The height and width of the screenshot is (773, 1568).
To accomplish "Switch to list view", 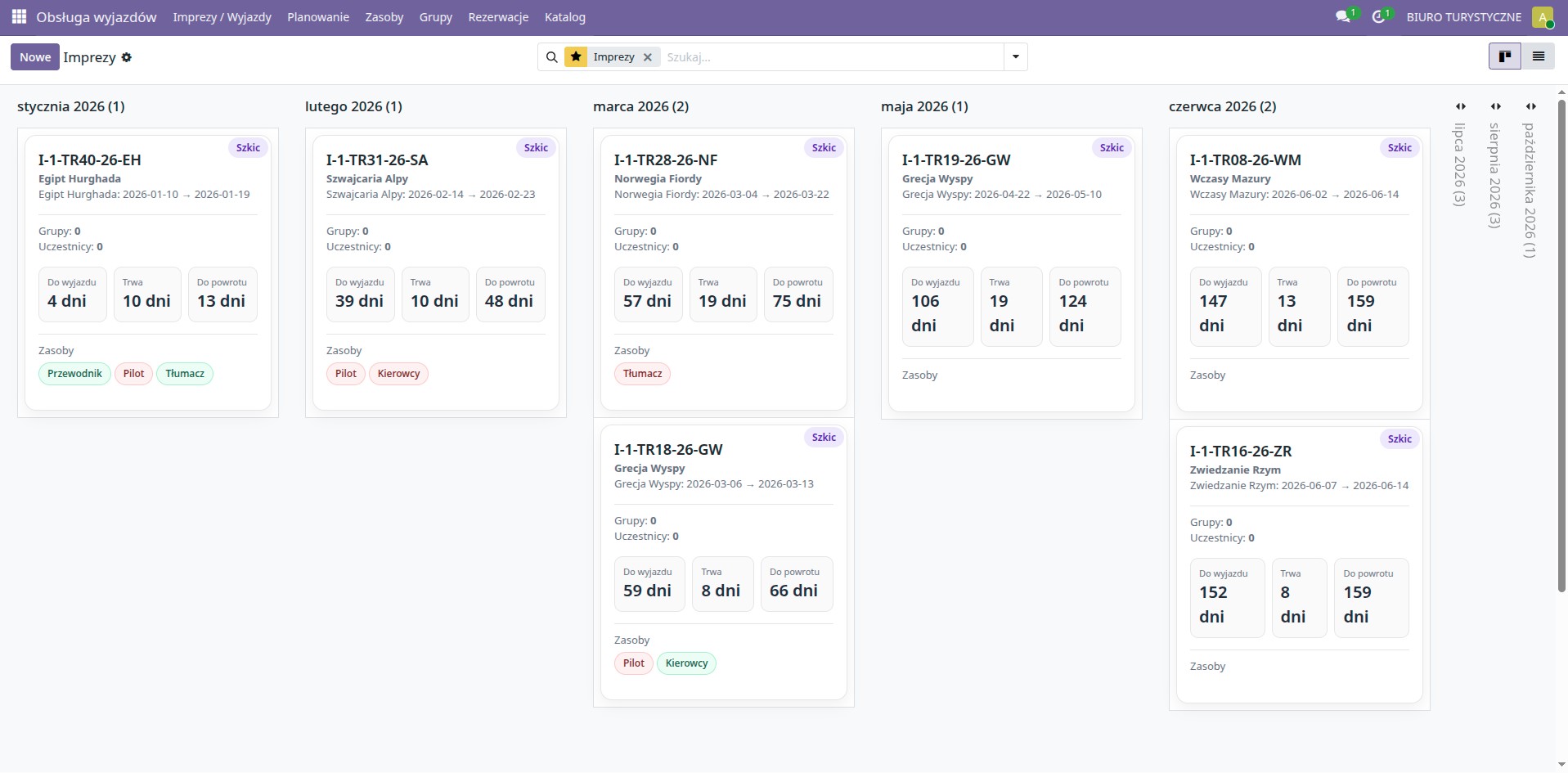I will click(1538, 56).
